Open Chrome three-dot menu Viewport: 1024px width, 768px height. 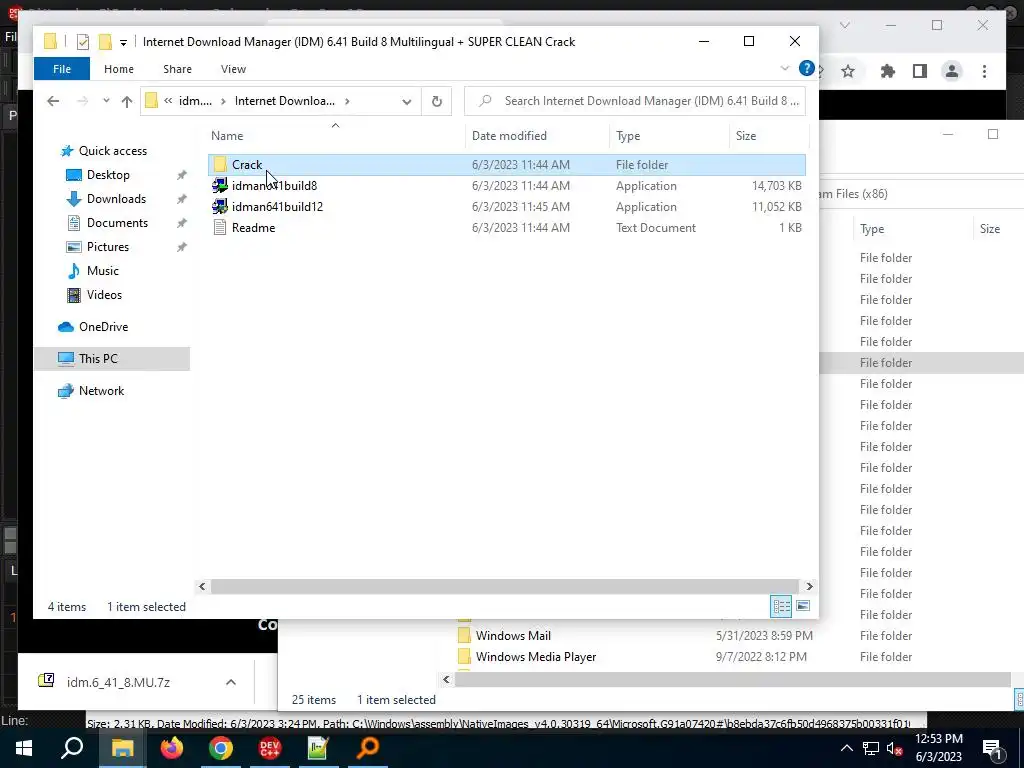(984, 71)
